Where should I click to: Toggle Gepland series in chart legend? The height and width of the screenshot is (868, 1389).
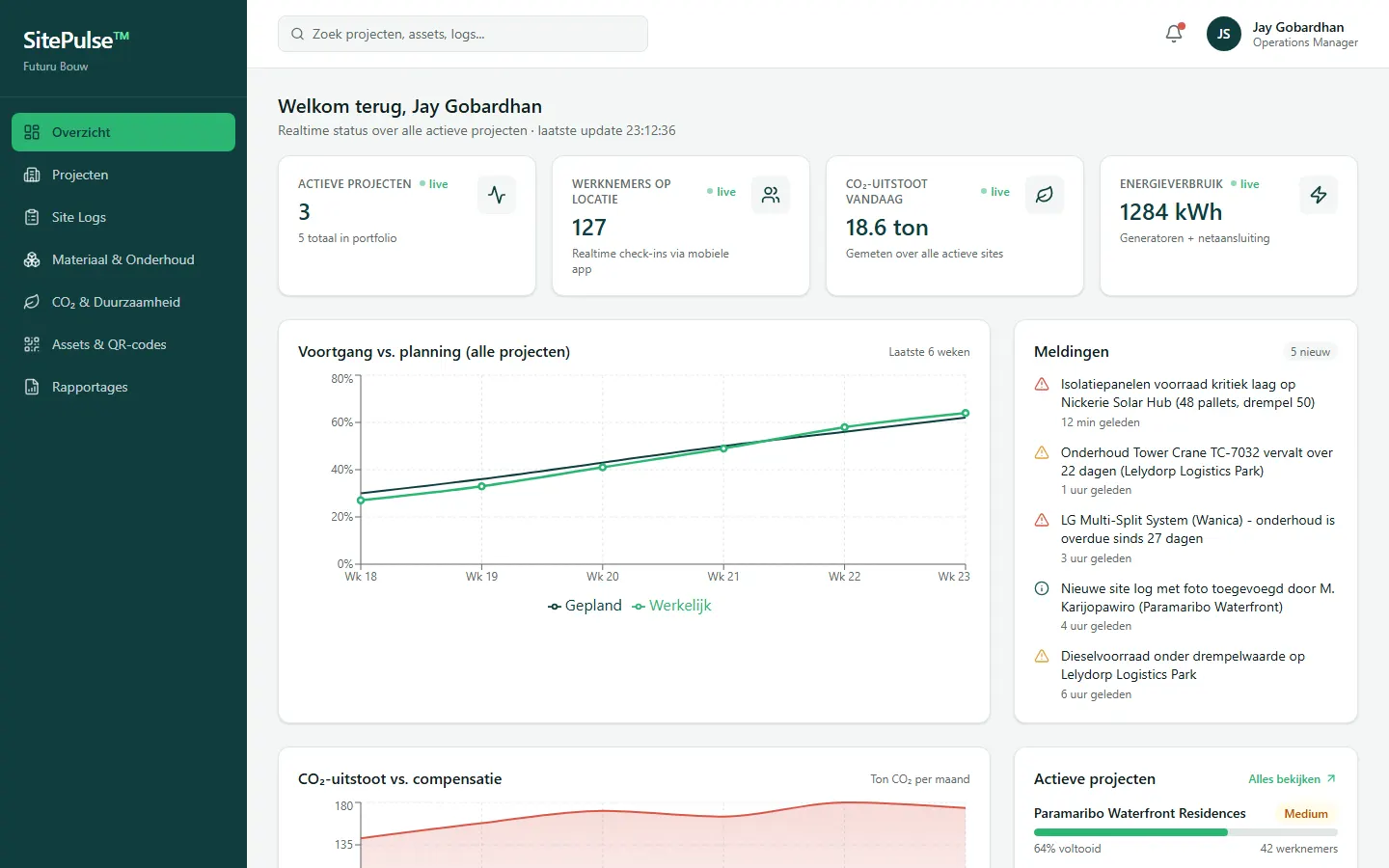[585, 606]
